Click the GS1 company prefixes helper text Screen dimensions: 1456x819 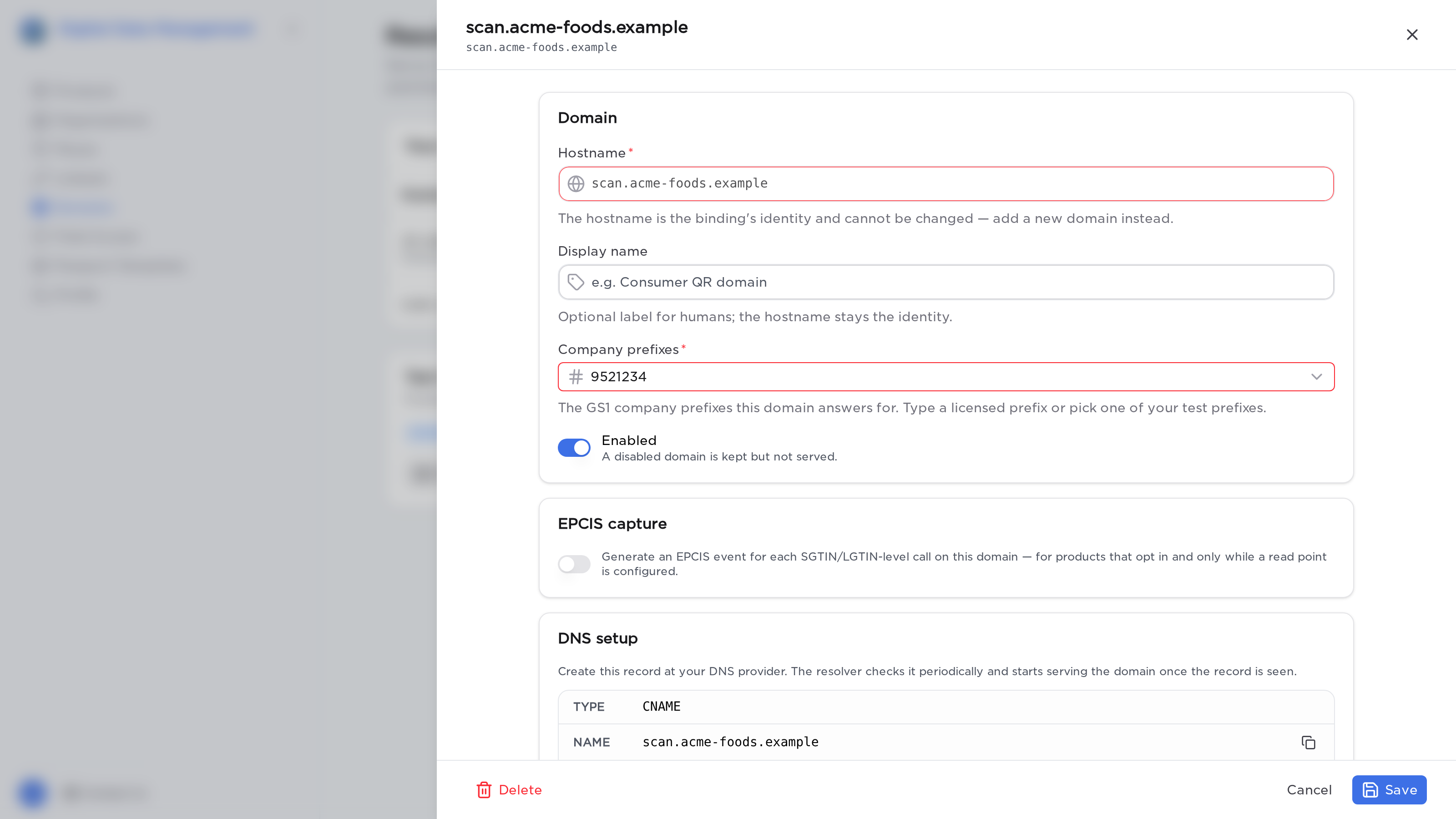(x=912, y=408)
